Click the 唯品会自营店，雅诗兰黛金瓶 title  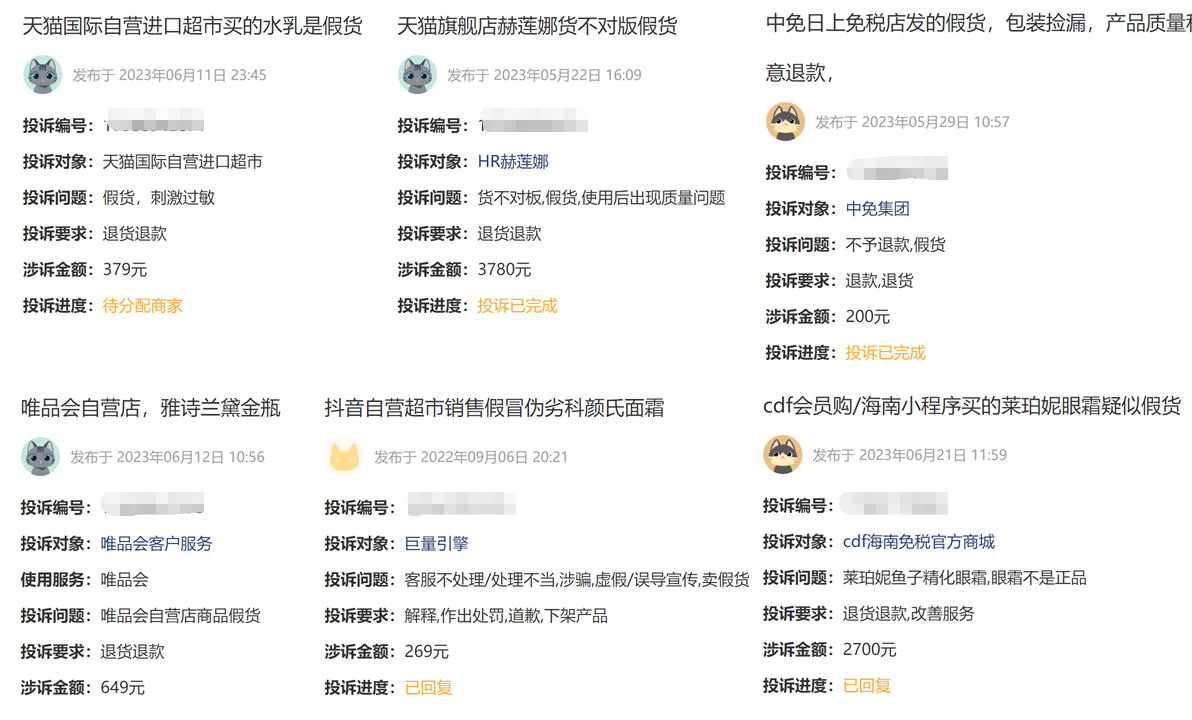pos(151,408)
